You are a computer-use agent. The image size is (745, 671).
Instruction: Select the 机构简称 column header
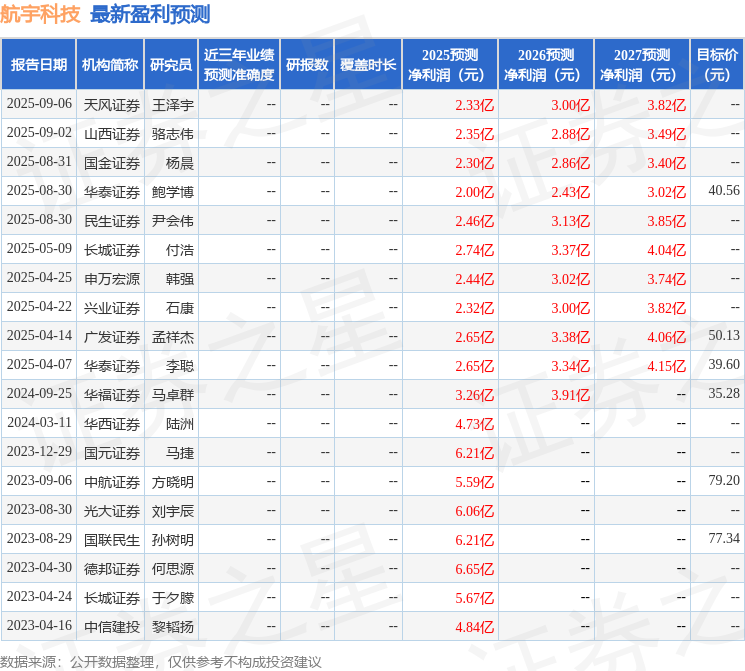point(110,65)
